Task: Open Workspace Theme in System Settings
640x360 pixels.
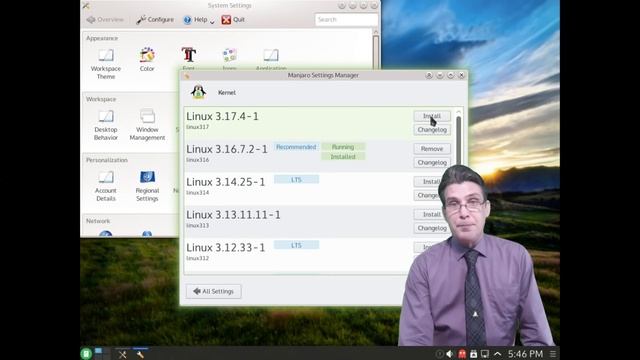Action: (x=106, y=64)
